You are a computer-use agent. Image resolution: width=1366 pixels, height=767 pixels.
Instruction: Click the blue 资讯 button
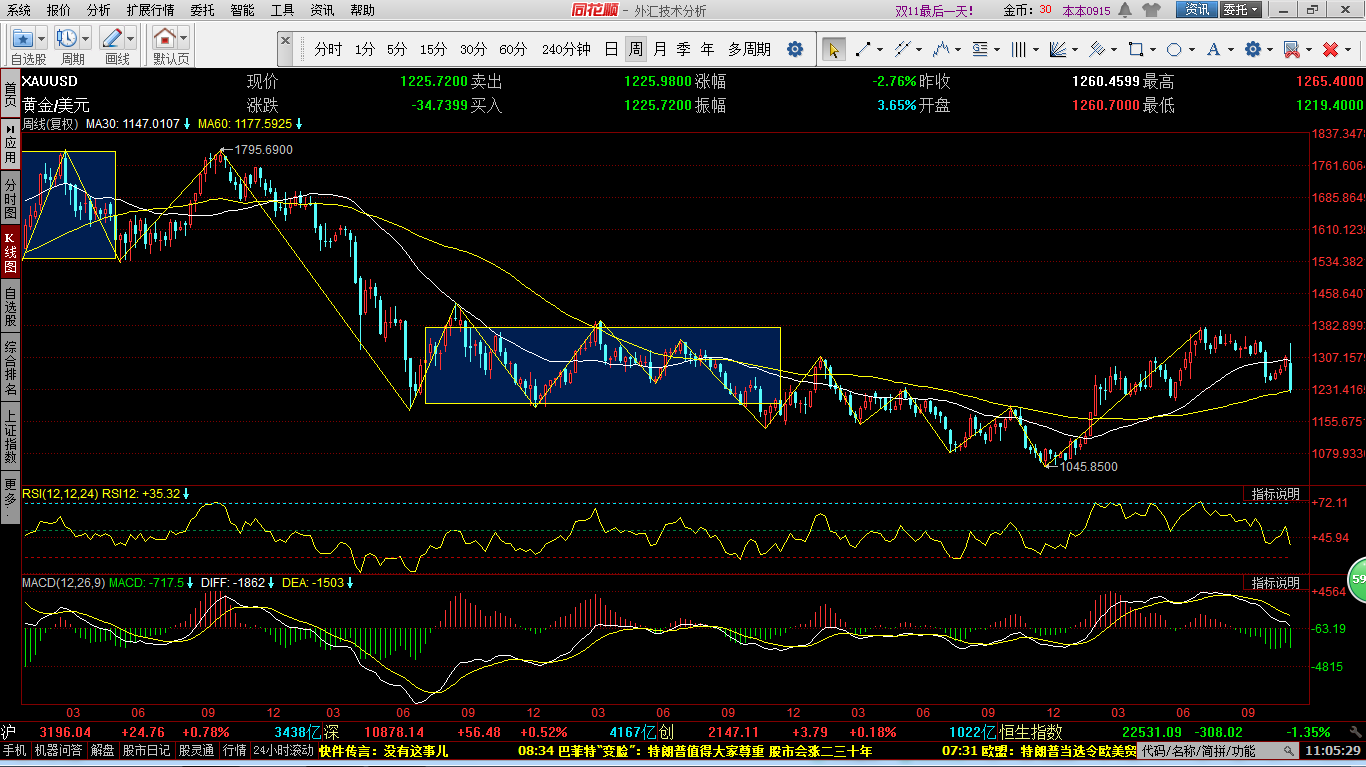coord(1196,10)
